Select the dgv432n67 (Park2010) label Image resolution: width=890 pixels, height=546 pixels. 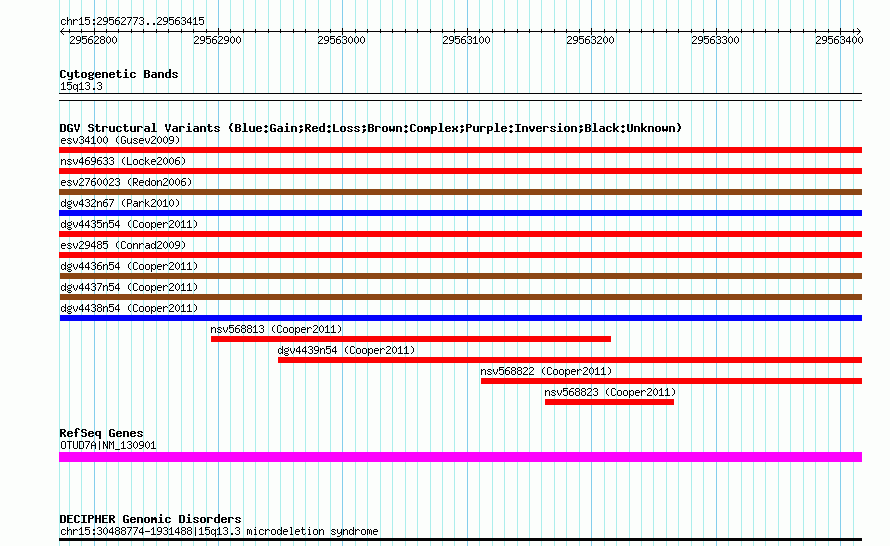pos(120,203)
